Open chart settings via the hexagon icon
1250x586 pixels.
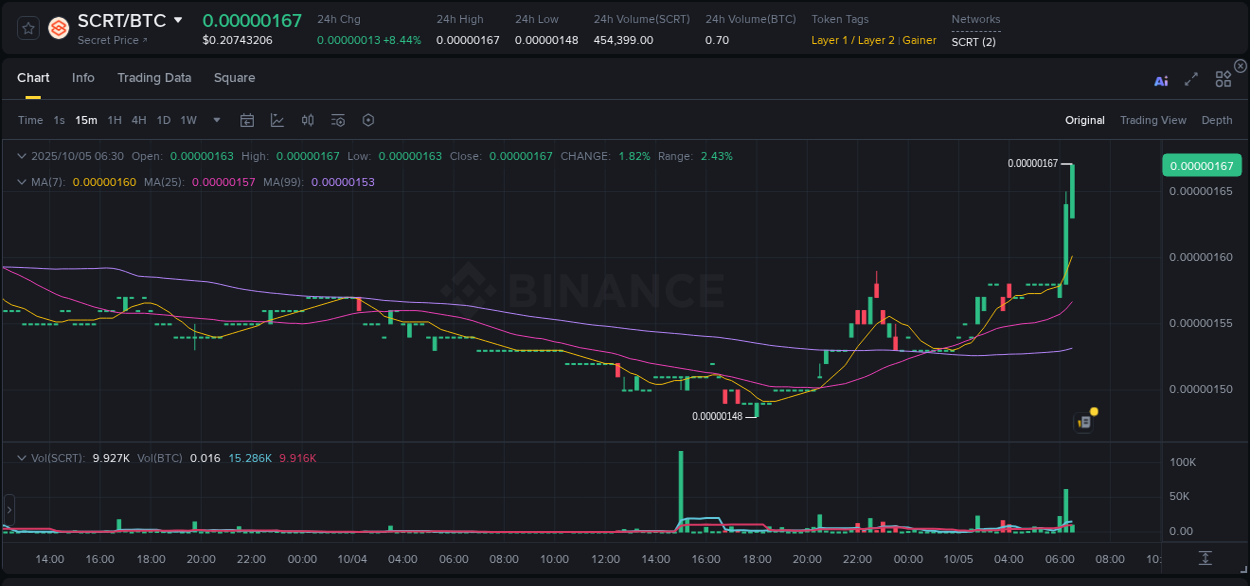[368, 120]
